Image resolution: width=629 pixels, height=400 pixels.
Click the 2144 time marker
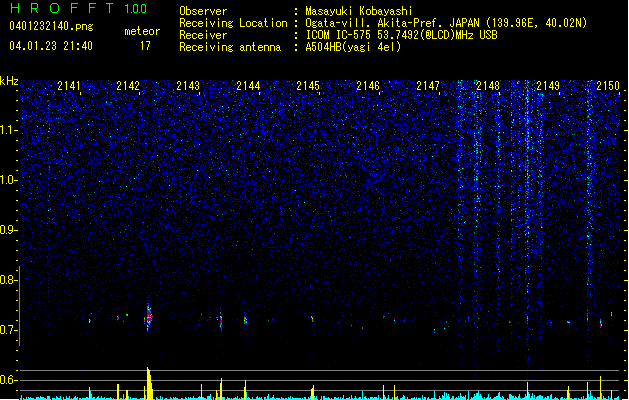248,86
